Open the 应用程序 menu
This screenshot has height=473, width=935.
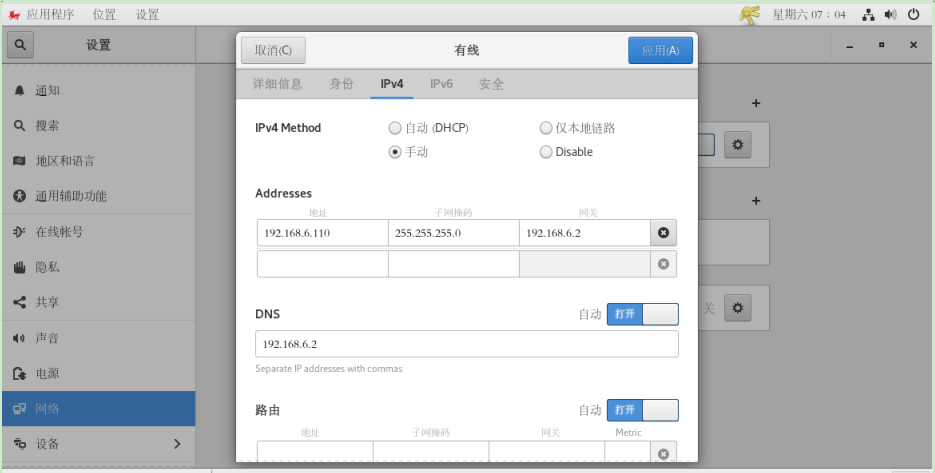coord(42,15)
